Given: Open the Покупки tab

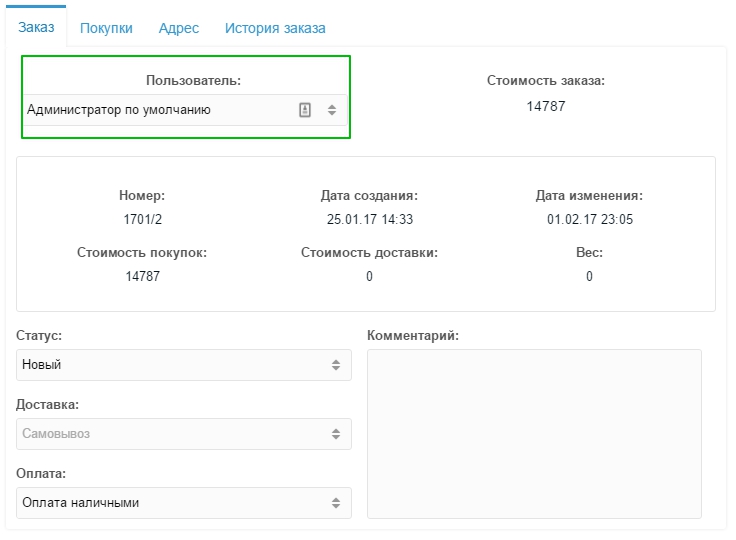Looking at the screenshot, I should [x=106, y=28].
